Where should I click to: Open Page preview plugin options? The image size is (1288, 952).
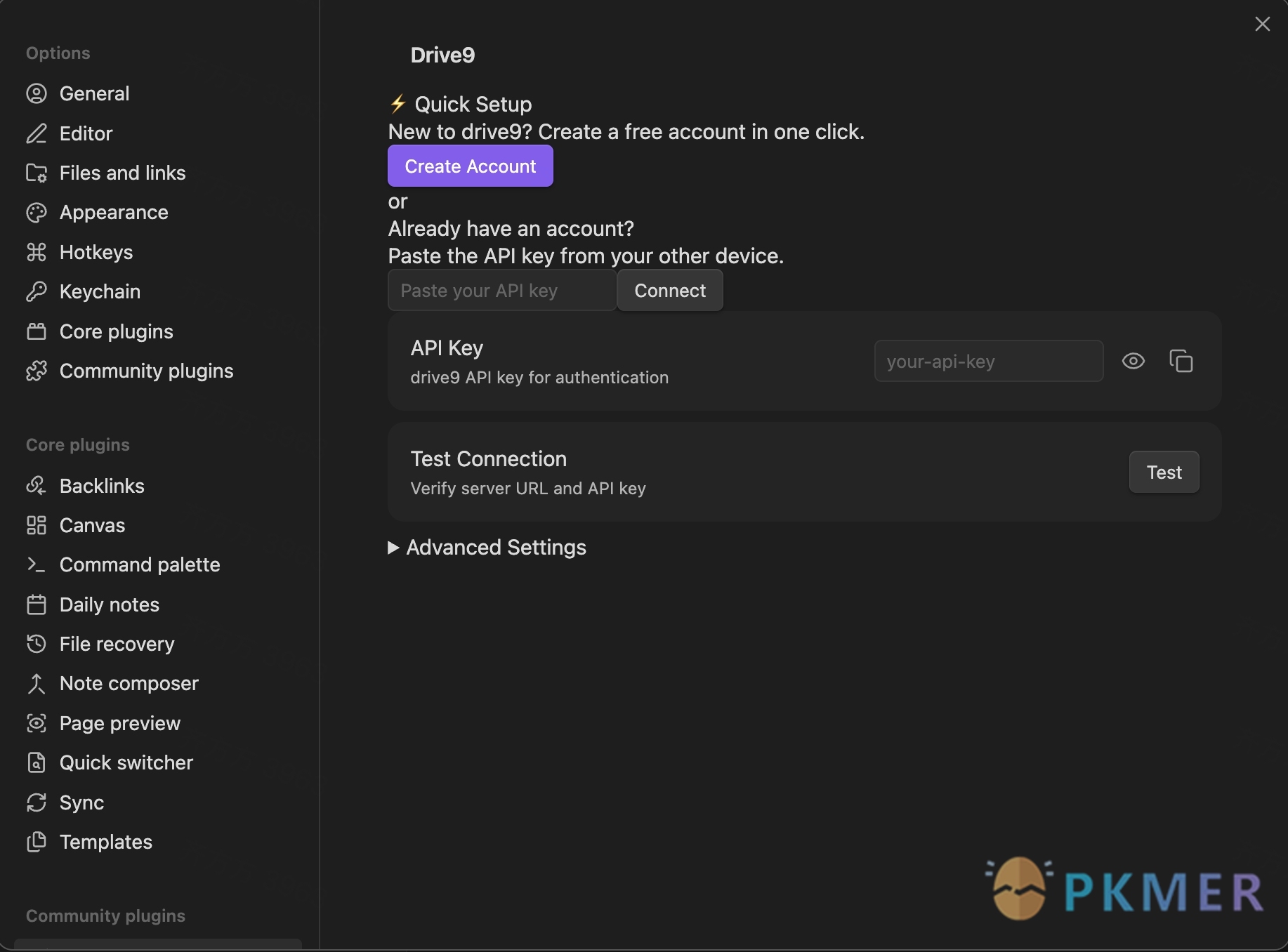[158, 723]
